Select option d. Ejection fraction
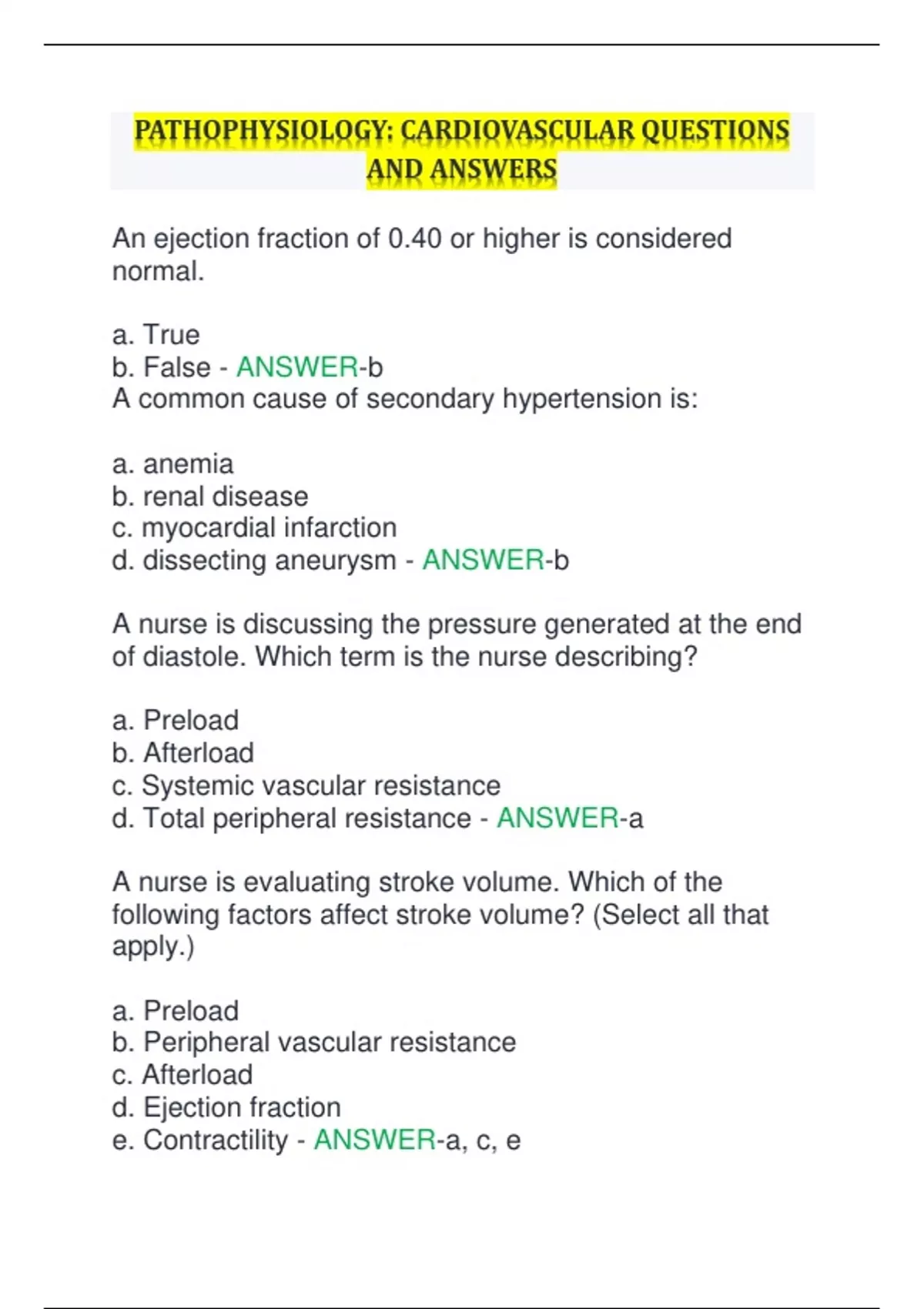This screenshot has height=1309, width=924. tap(226, 1107)
